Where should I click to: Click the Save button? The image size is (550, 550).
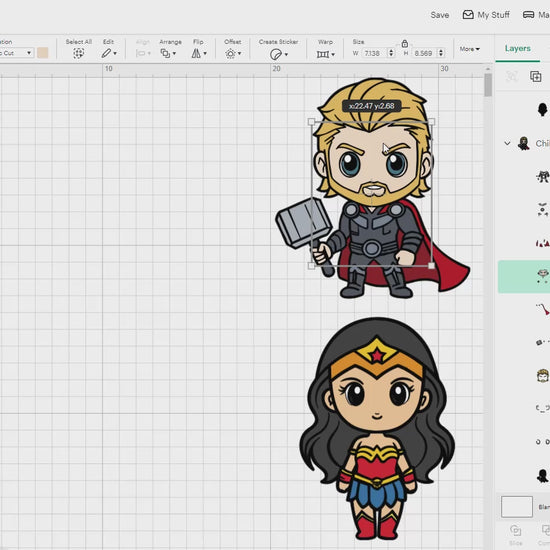(440, 15)
